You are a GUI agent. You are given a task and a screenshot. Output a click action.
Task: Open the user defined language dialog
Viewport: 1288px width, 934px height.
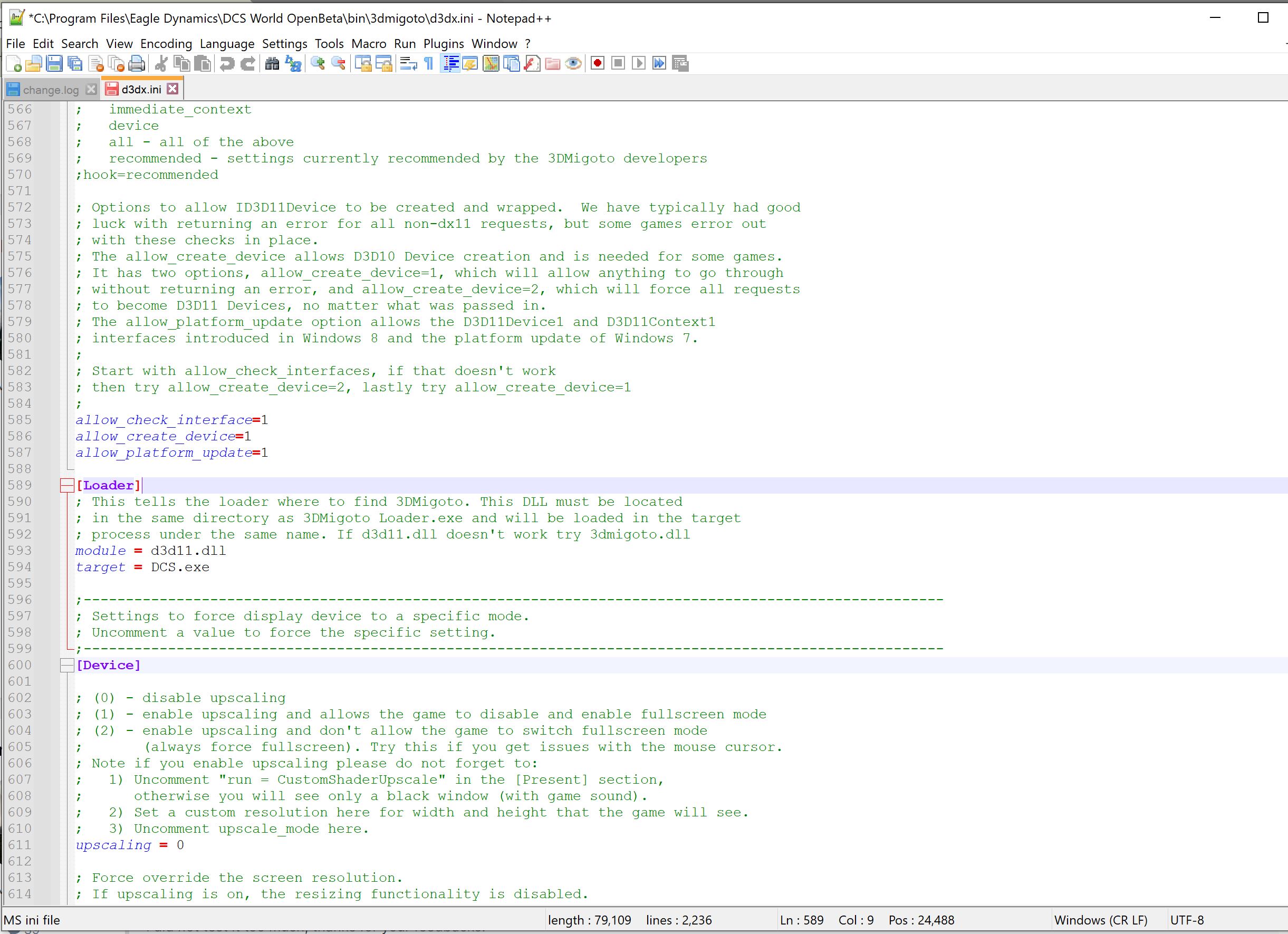(470, 64)
